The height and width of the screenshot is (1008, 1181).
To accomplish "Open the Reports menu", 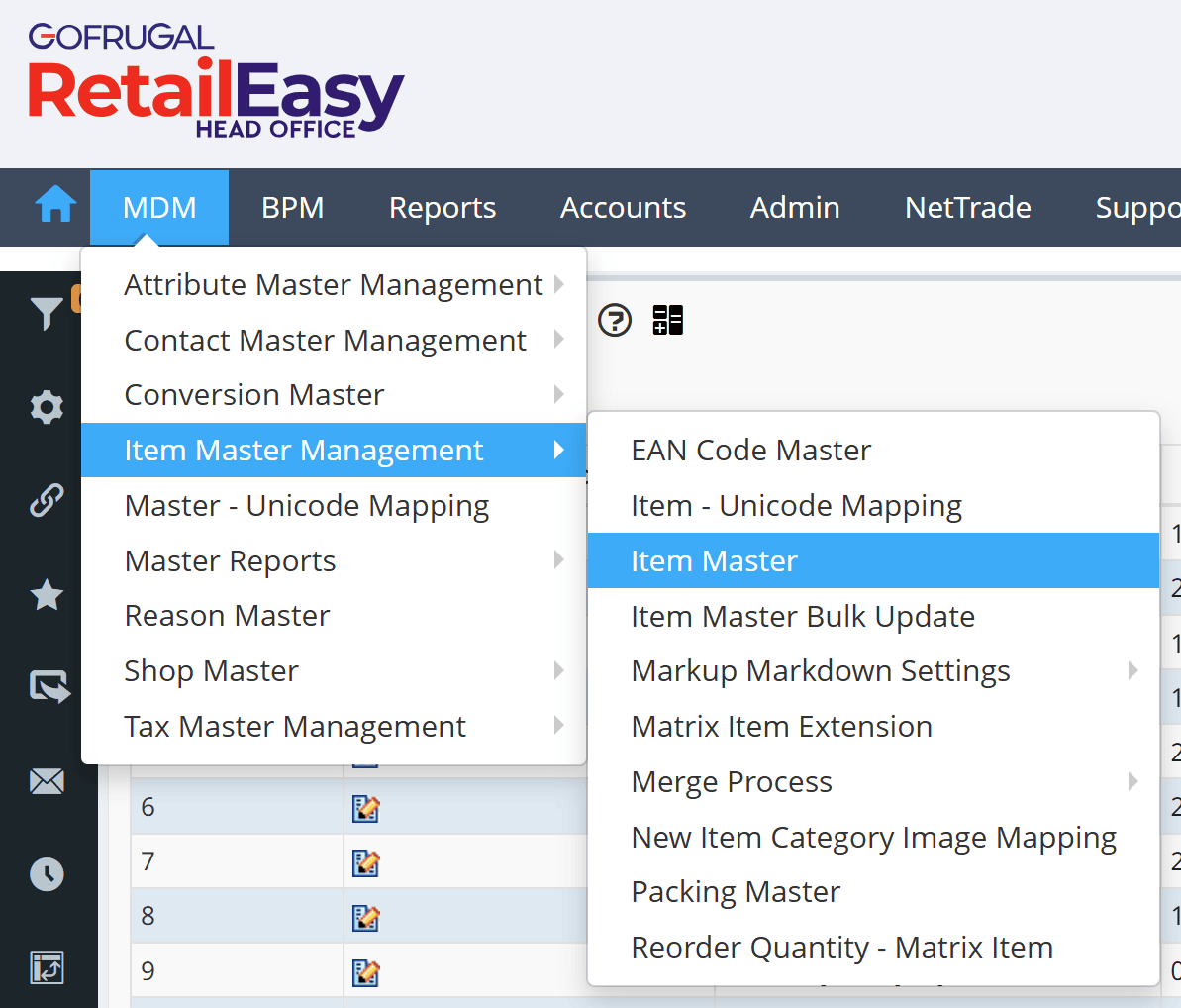I will 443,208.
